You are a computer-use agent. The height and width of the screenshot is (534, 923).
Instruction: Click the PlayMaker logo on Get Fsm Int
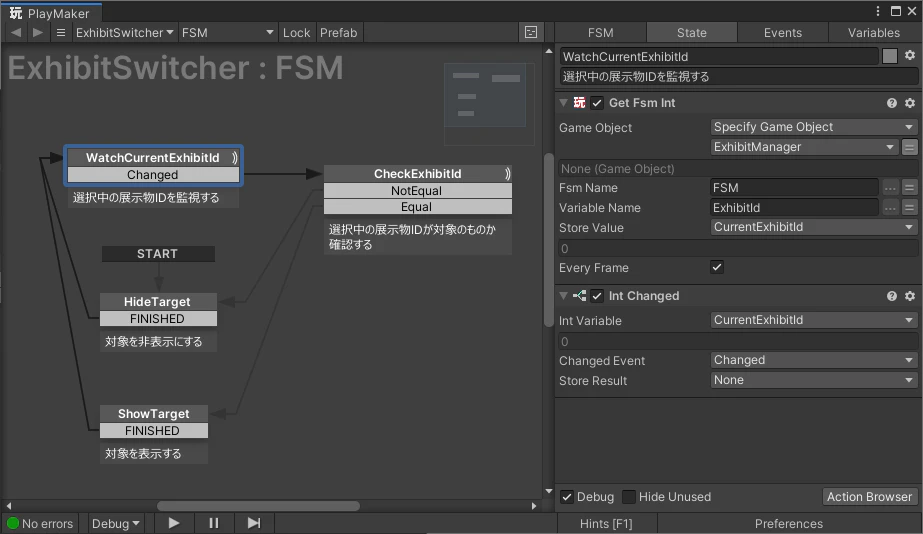(580, 102)
